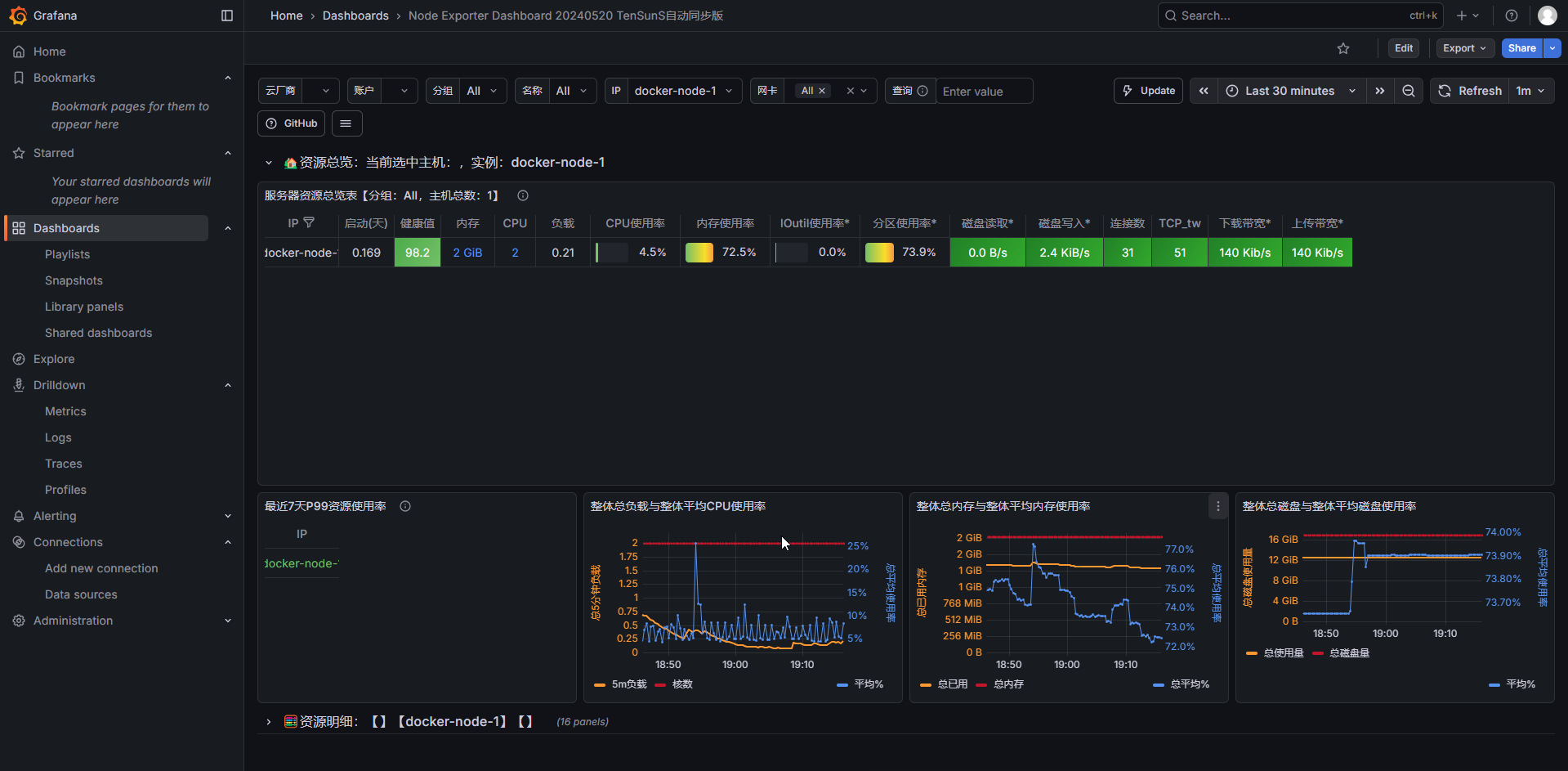Toggle the 总内存 legend series

point(1000,684)
